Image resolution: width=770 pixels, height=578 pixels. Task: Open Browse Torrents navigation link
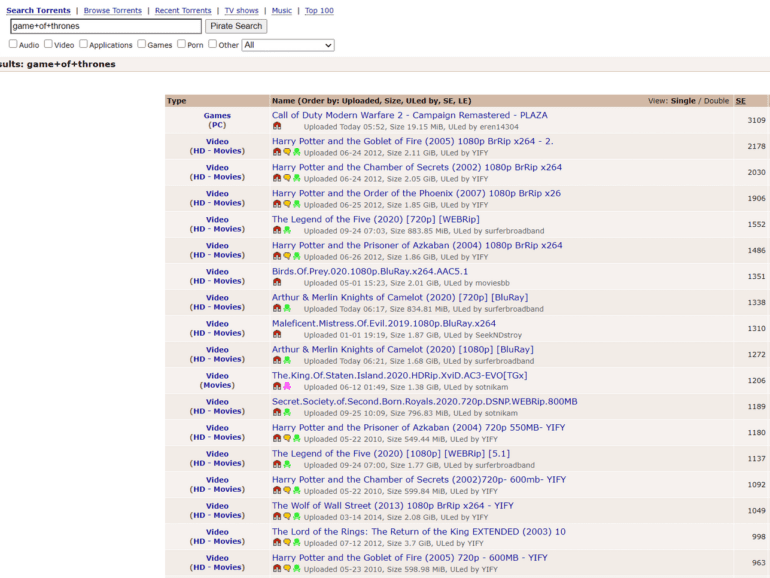[x=112, y=10]
